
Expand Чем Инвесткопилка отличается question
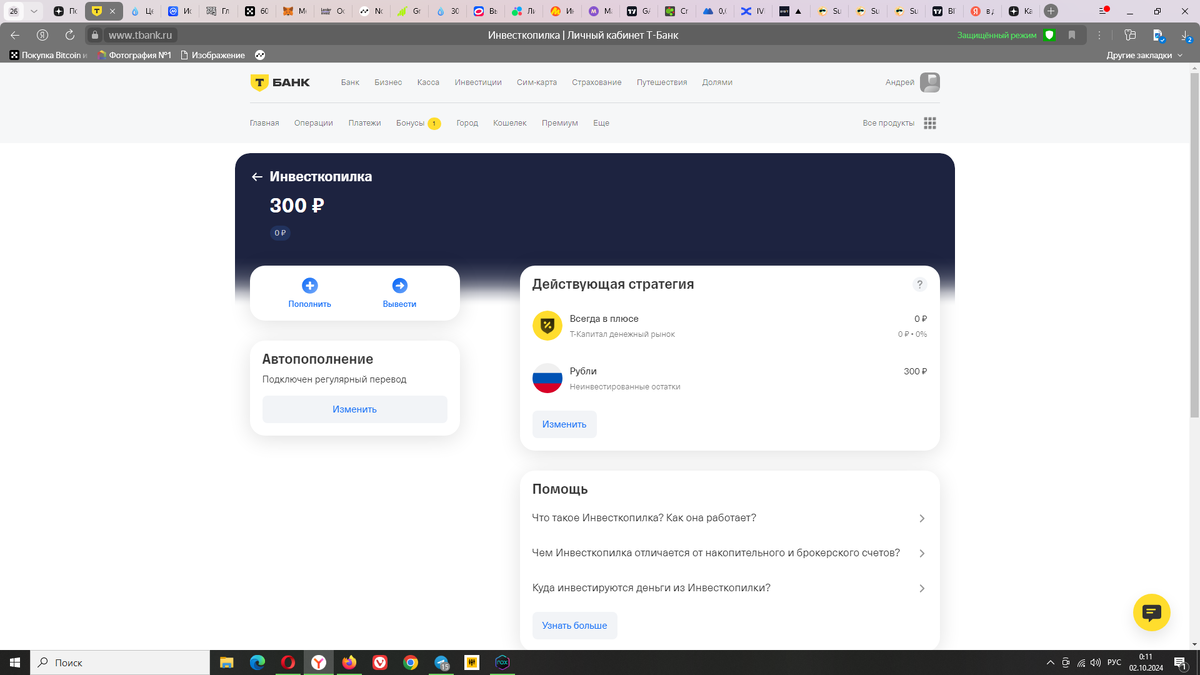(x=730, y=553)
